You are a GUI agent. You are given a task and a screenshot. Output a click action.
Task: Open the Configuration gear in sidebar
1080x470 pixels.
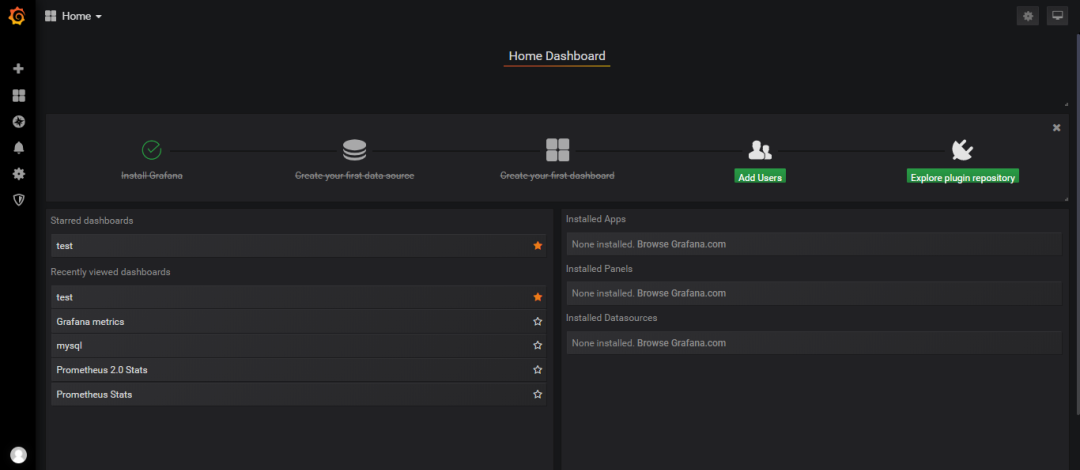19,174
